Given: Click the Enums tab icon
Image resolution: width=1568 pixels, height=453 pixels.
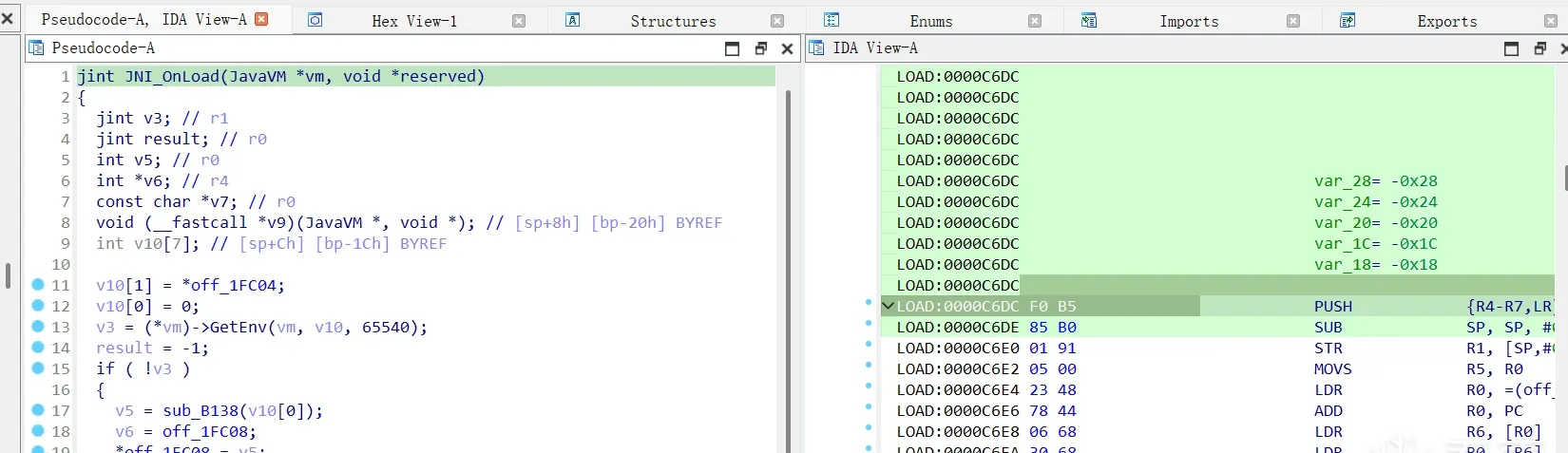Looking at the screenshot, I should coord(832,20).
